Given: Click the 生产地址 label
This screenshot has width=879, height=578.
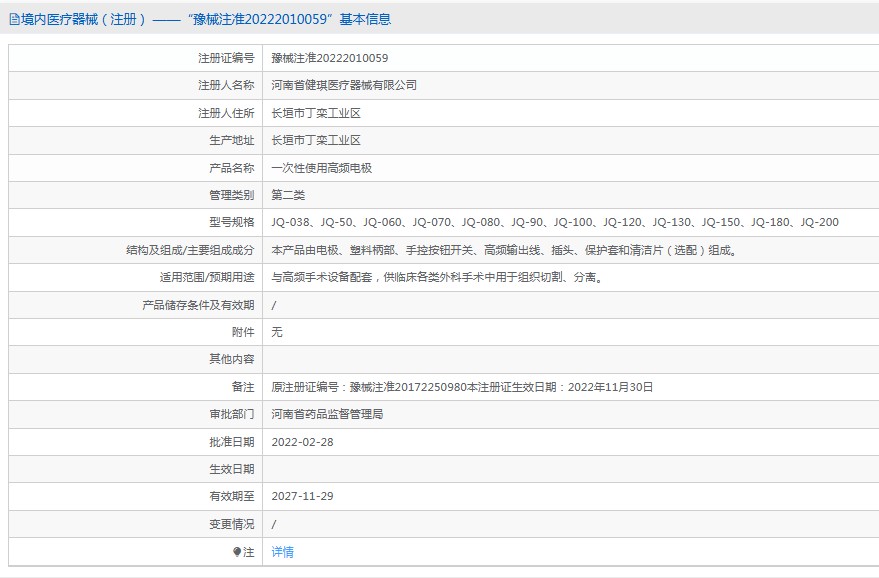Looking at the screenshot, I should [232, 140].
